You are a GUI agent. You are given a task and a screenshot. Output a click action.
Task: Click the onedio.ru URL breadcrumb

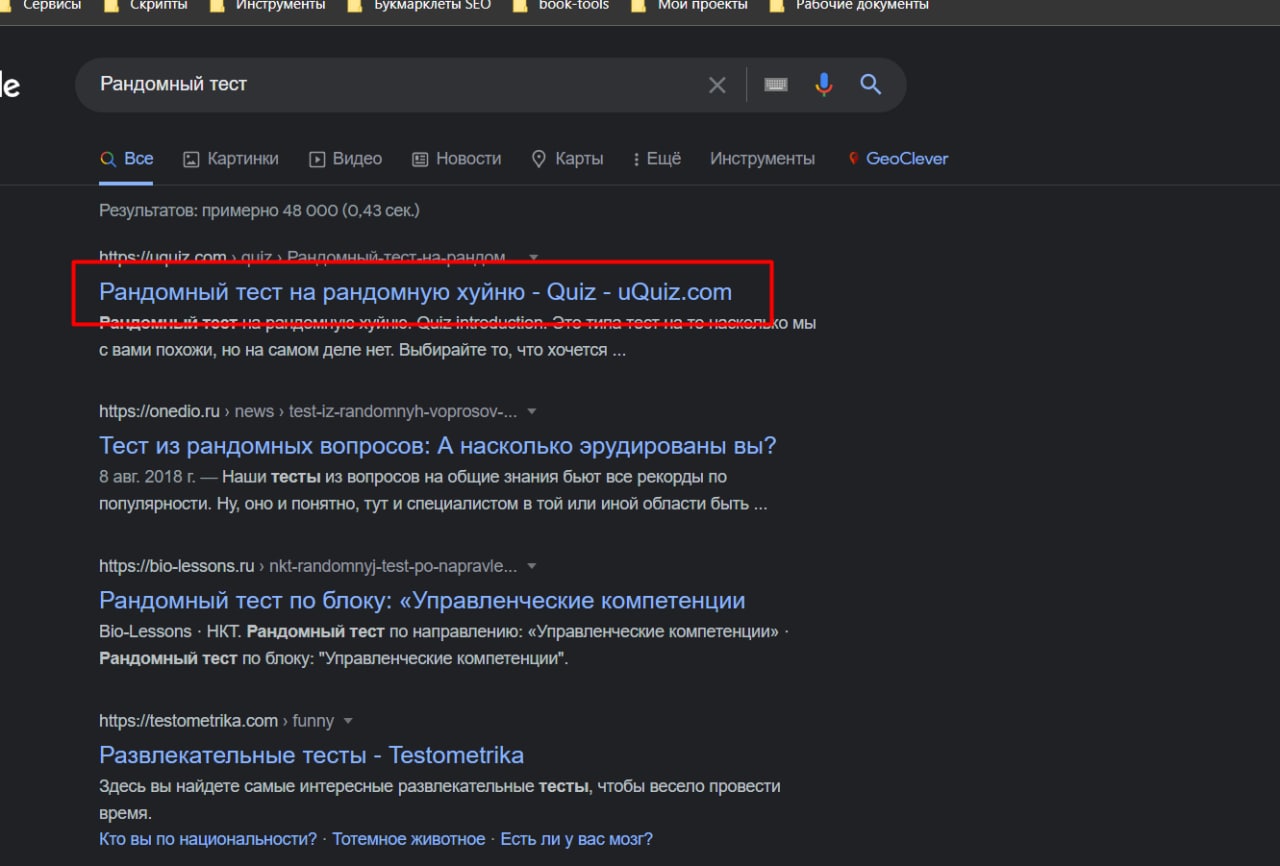(x=308, y=411)
